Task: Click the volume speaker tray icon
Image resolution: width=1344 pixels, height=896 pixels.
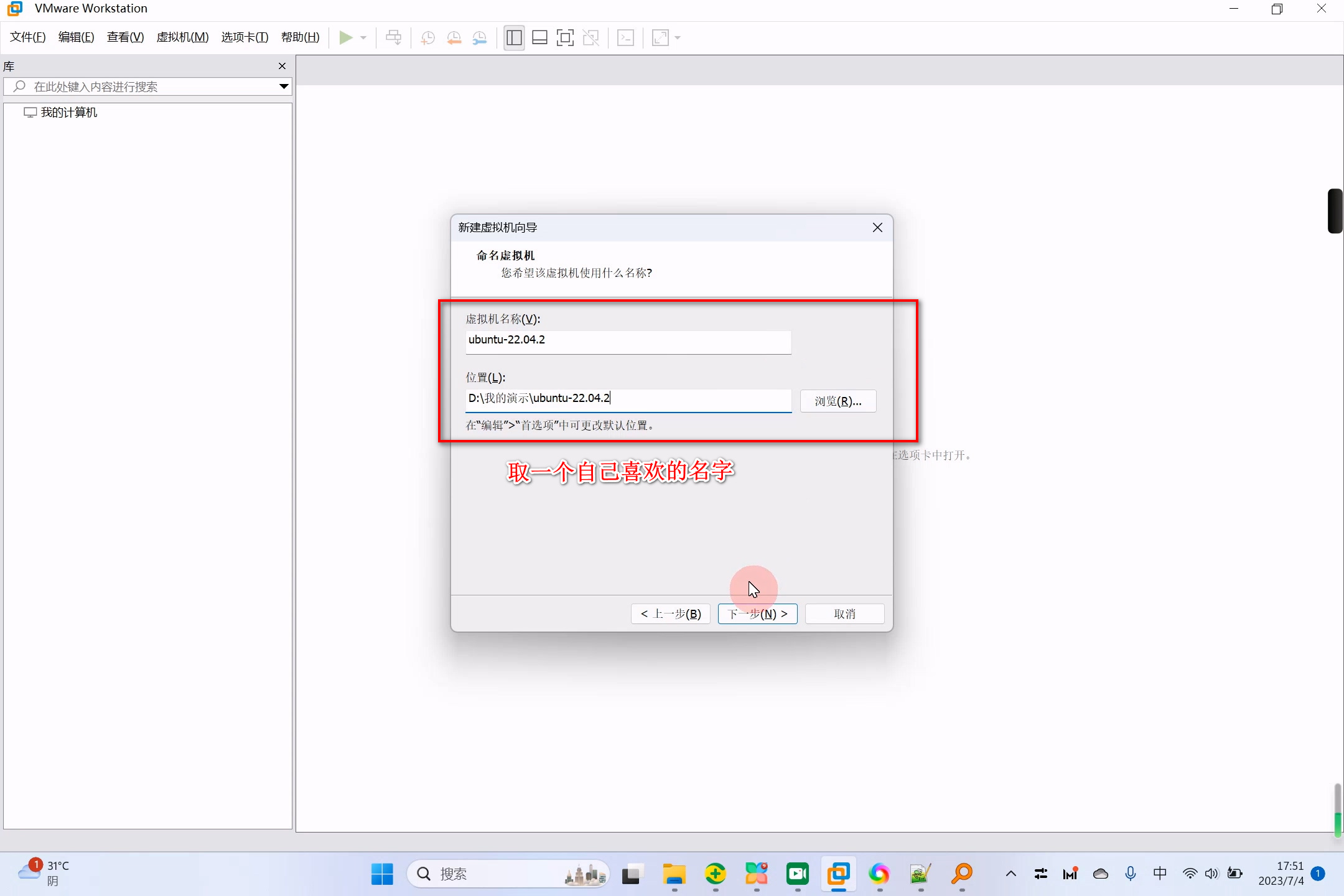Action: click(1211, 874)
